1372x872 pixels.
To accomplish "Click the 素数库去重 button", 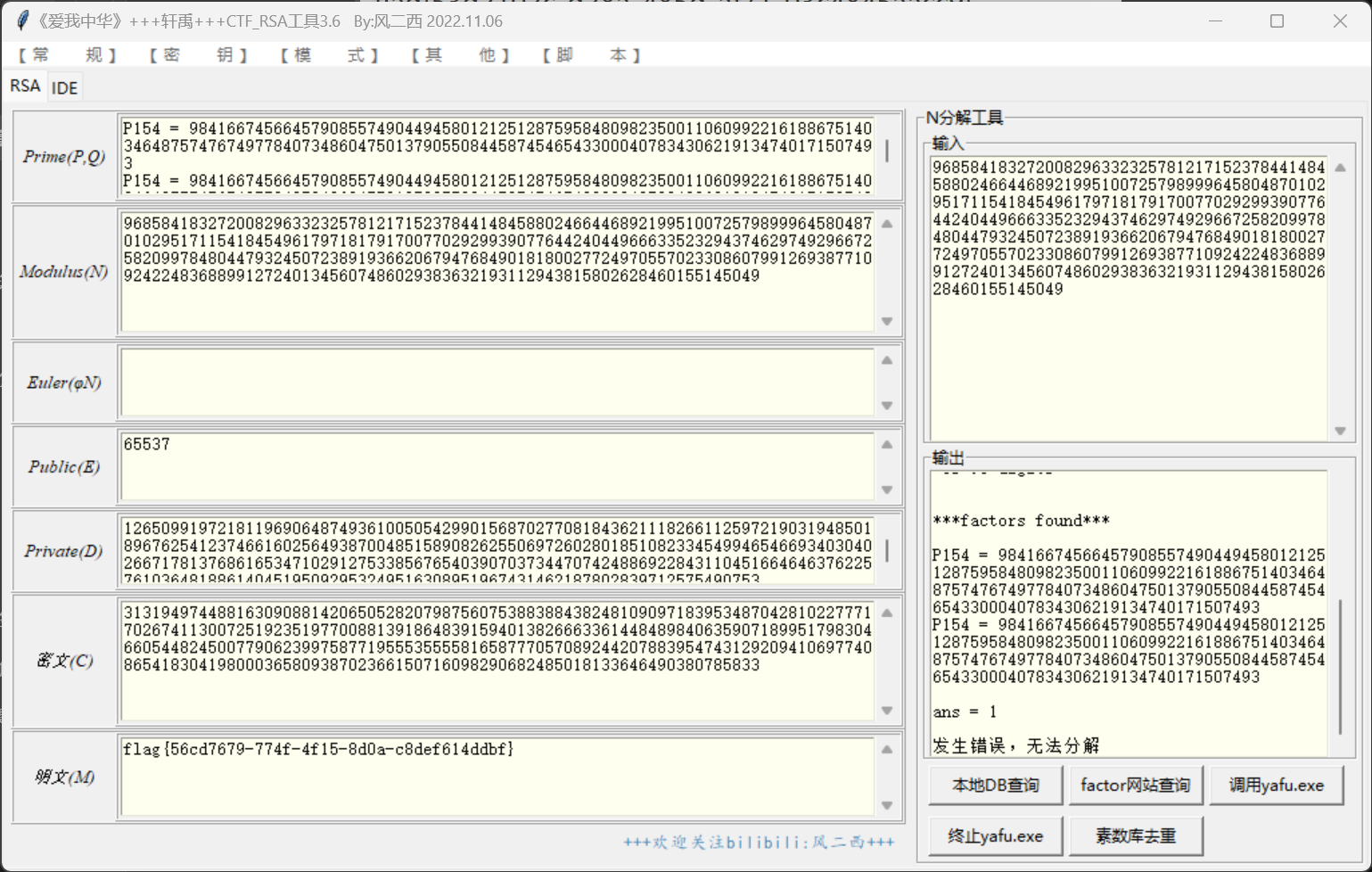I will pyautogui.click(x=1136, y=836).
